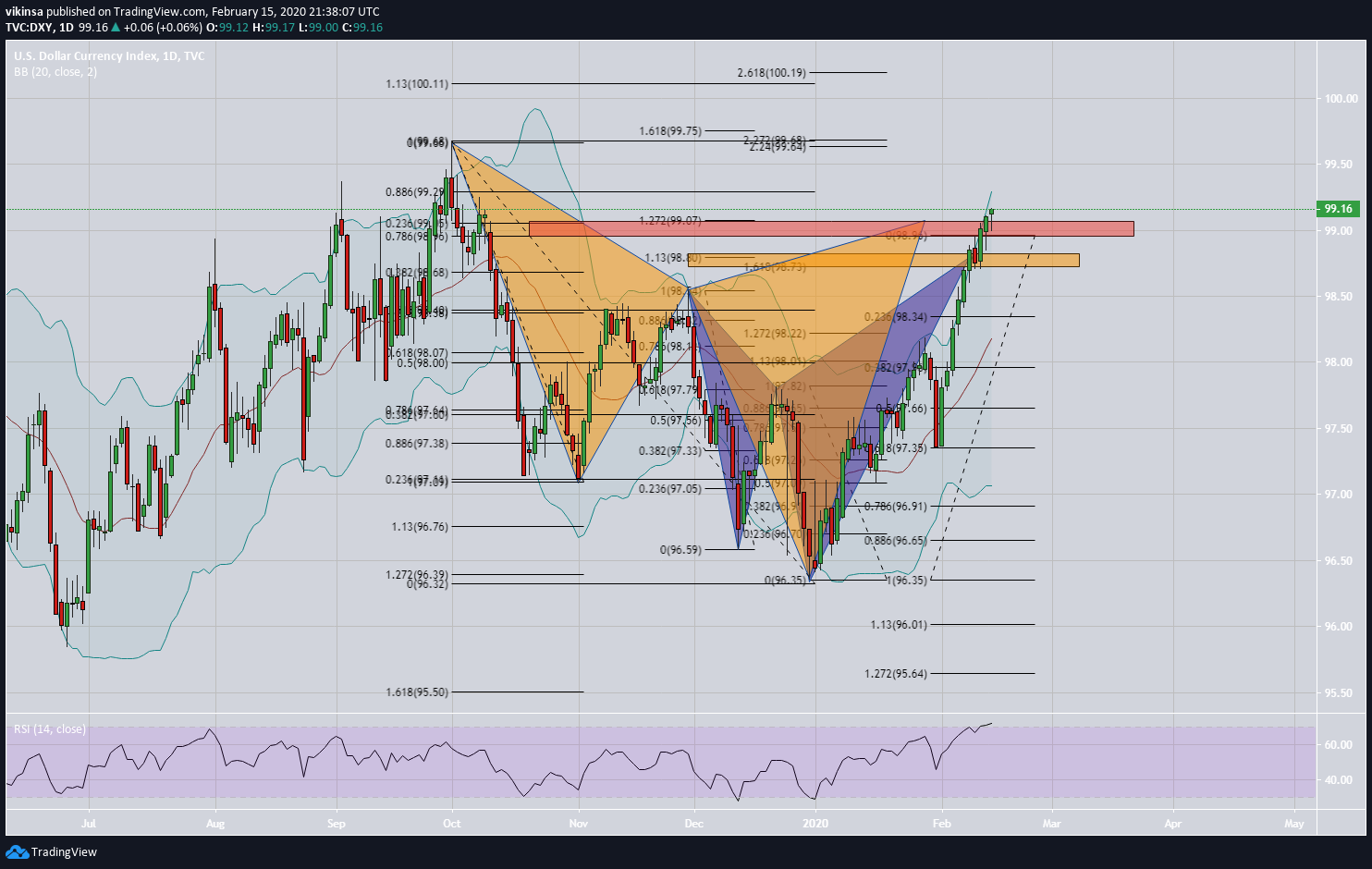This screenshot has width=1372, height=869.
Task: Click the Oct label on time axis
Action: [x=452, y=824]
